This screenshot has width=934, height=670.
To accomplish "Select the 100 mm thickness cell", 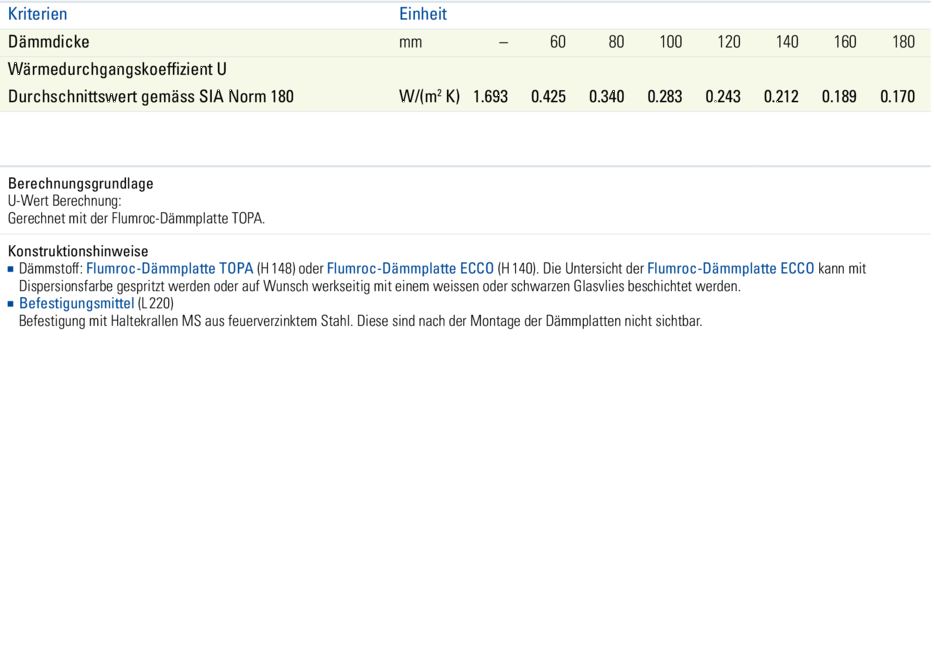I will [670, 42].
